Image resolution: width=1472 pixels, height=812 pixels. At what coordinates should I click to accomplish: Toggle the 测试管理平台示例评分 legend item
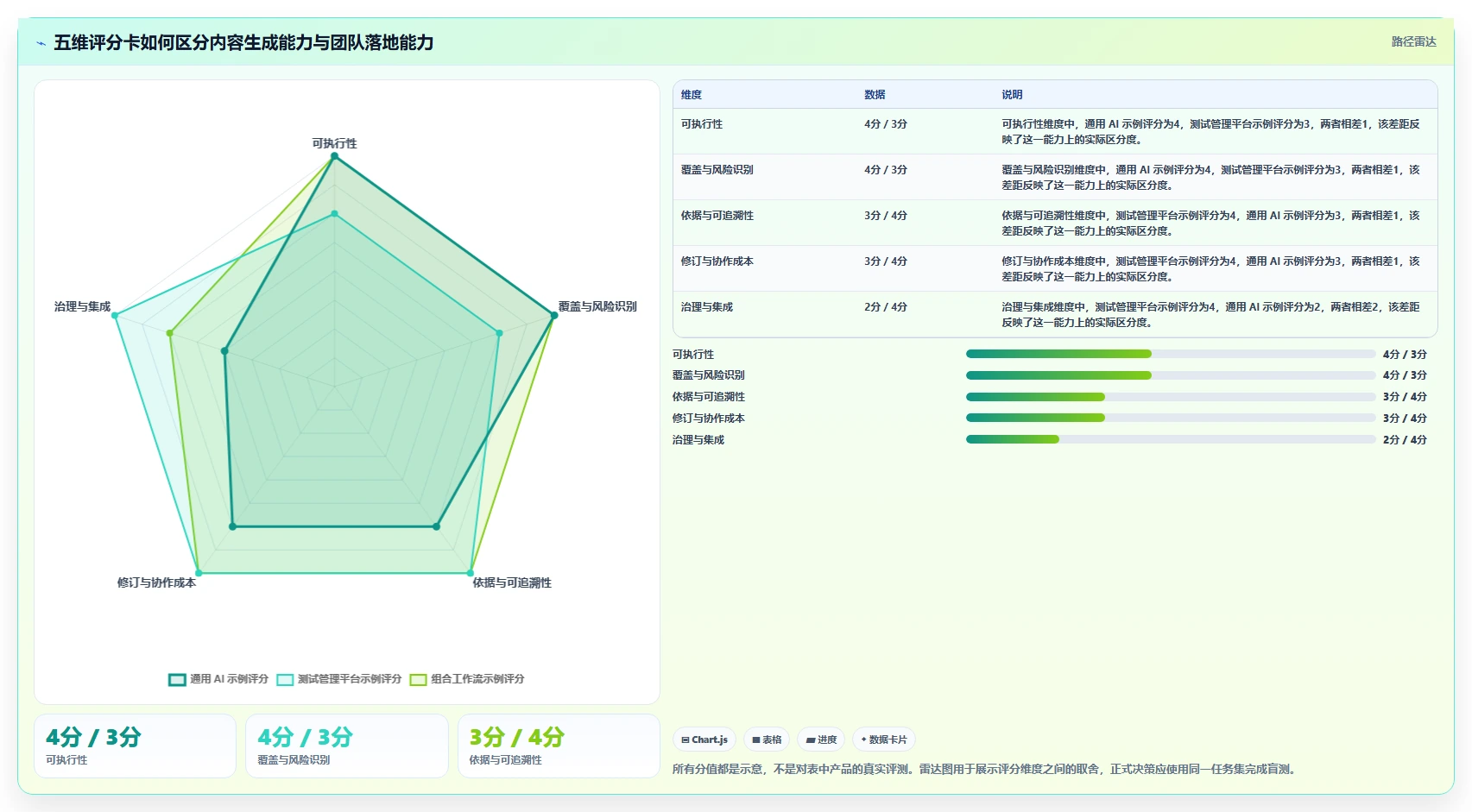tap(339, 679)
